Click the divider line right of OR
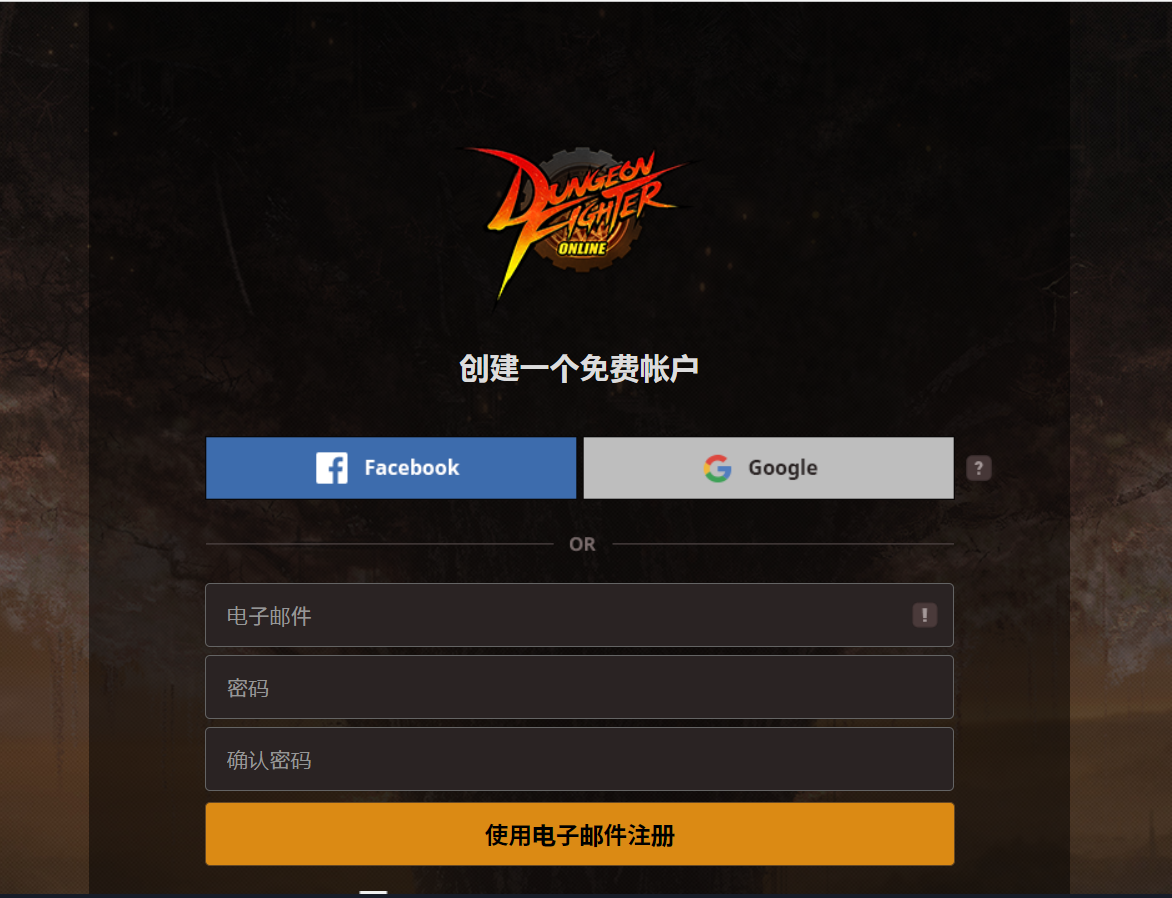Screen dimensions: 1172x898 [x=783, y=544]
